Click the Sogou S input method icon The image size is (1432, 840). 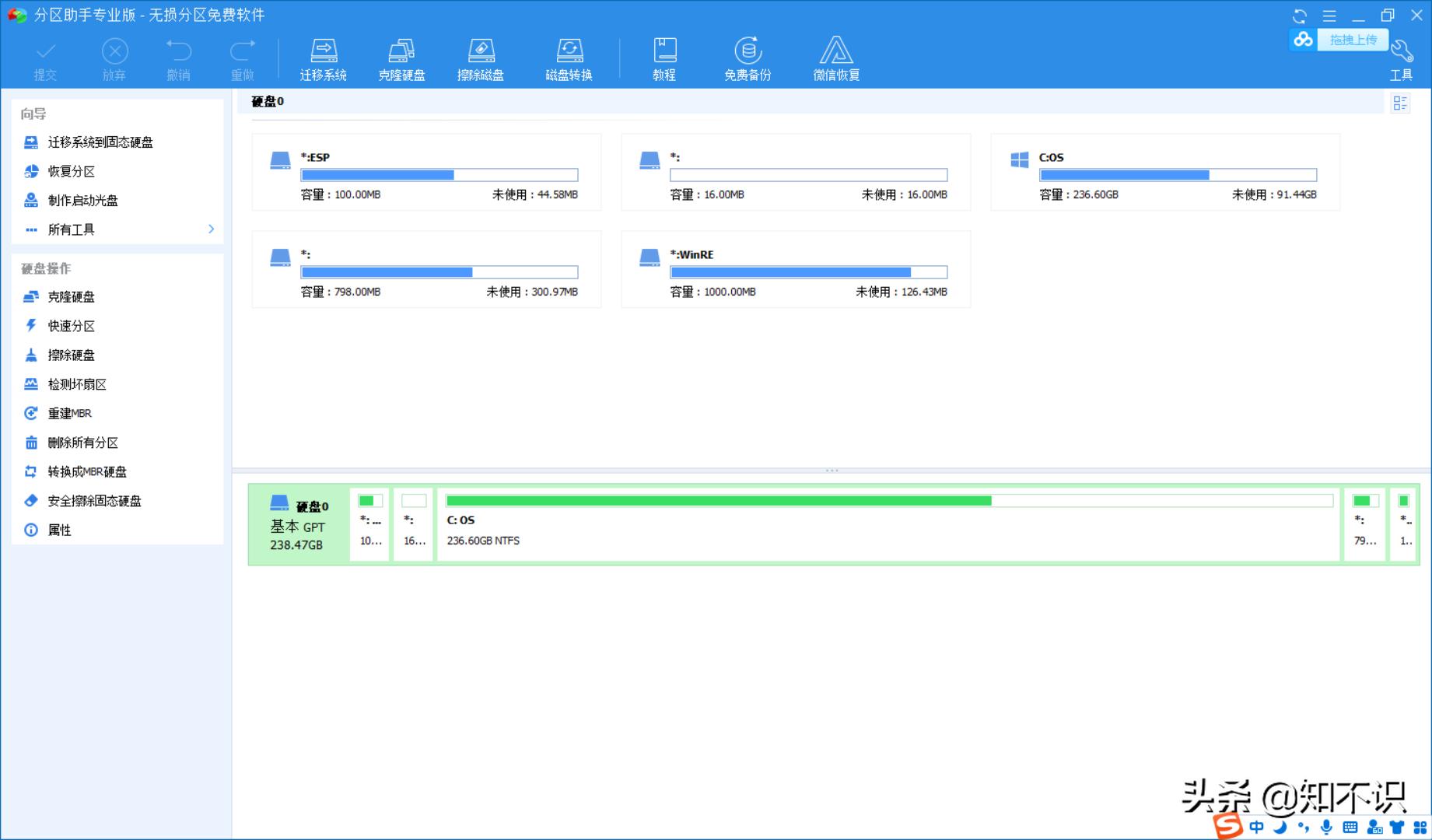coord(1229,826)
